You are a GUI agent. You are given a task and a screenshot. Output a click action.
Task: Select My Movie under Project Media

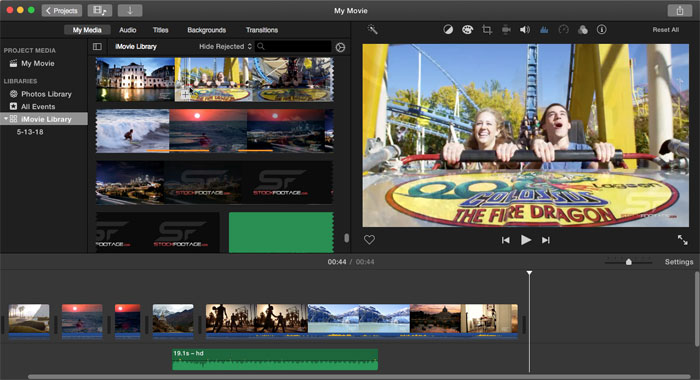pyautogui.click(x=38, y=63)
